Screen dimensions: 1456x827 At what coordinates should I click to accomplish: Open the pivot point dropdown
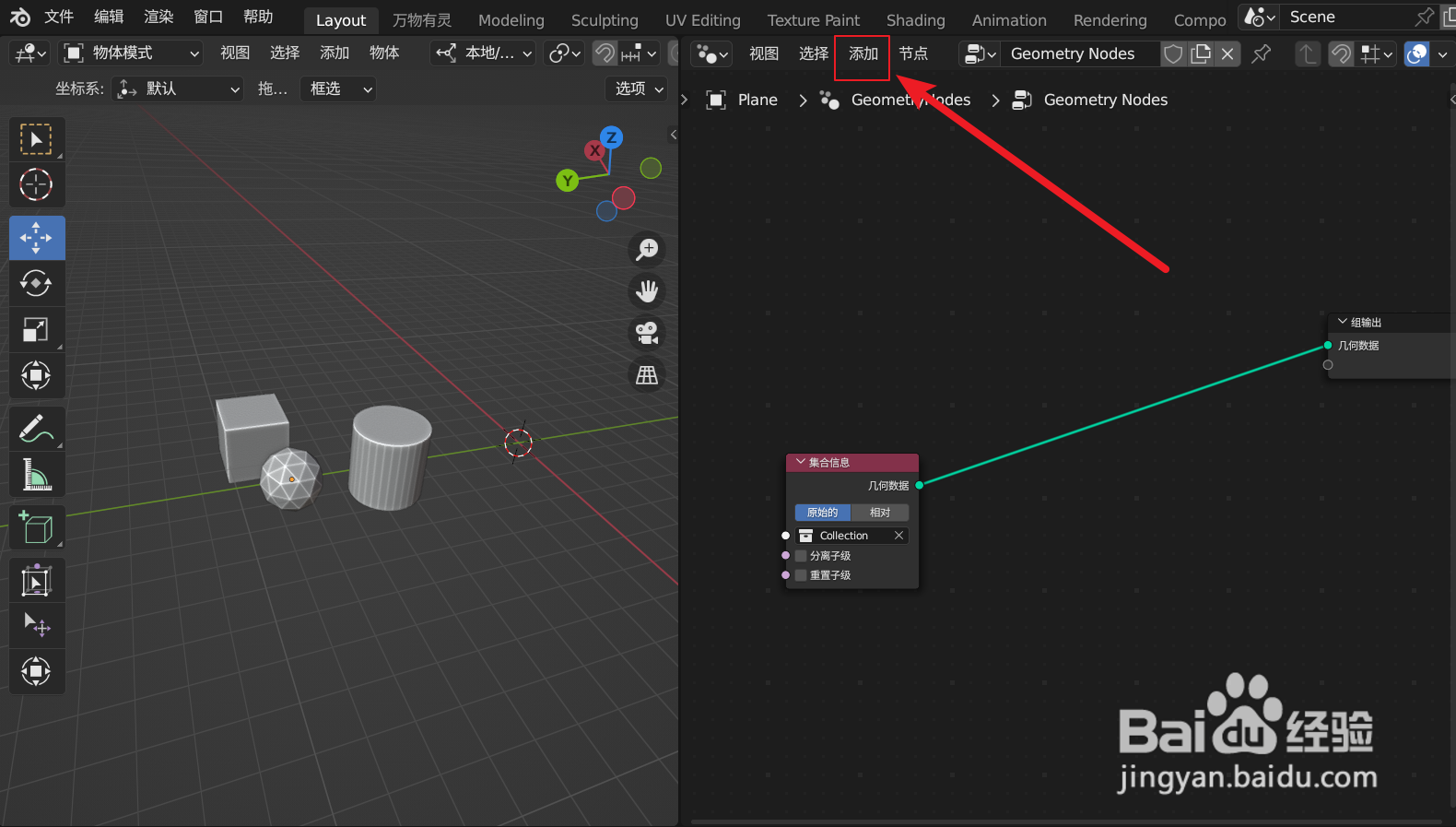564,53
